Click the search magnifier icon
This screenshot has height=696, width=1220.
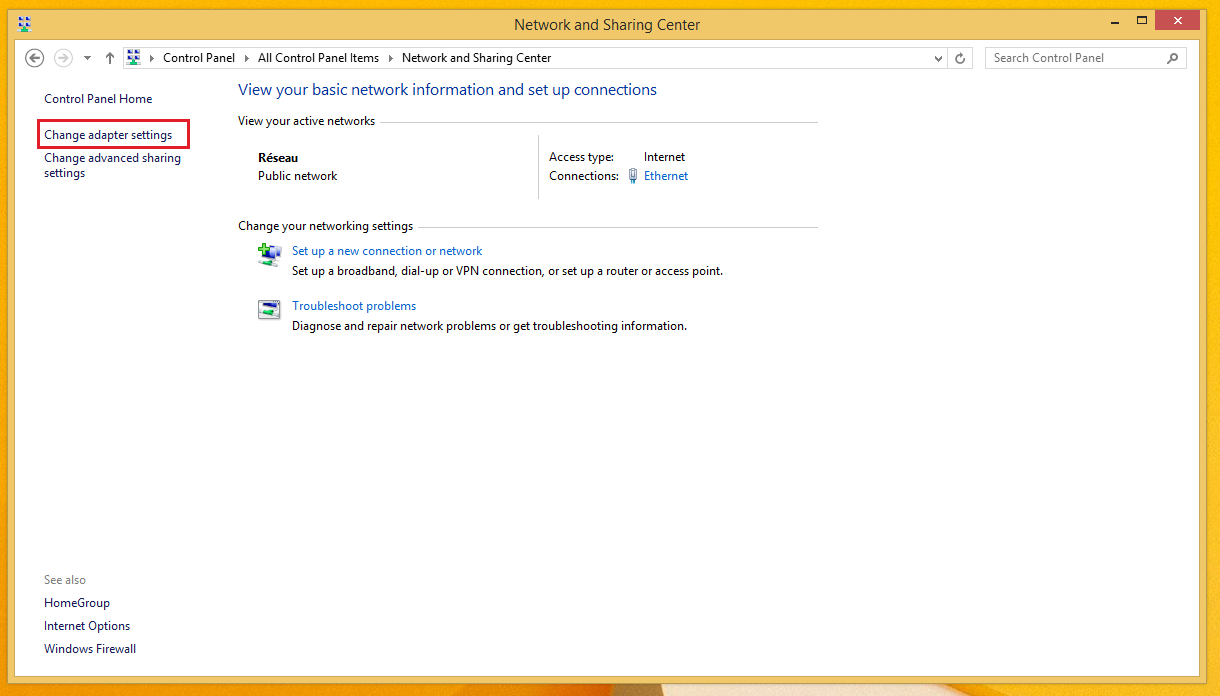click(1173, 58)
